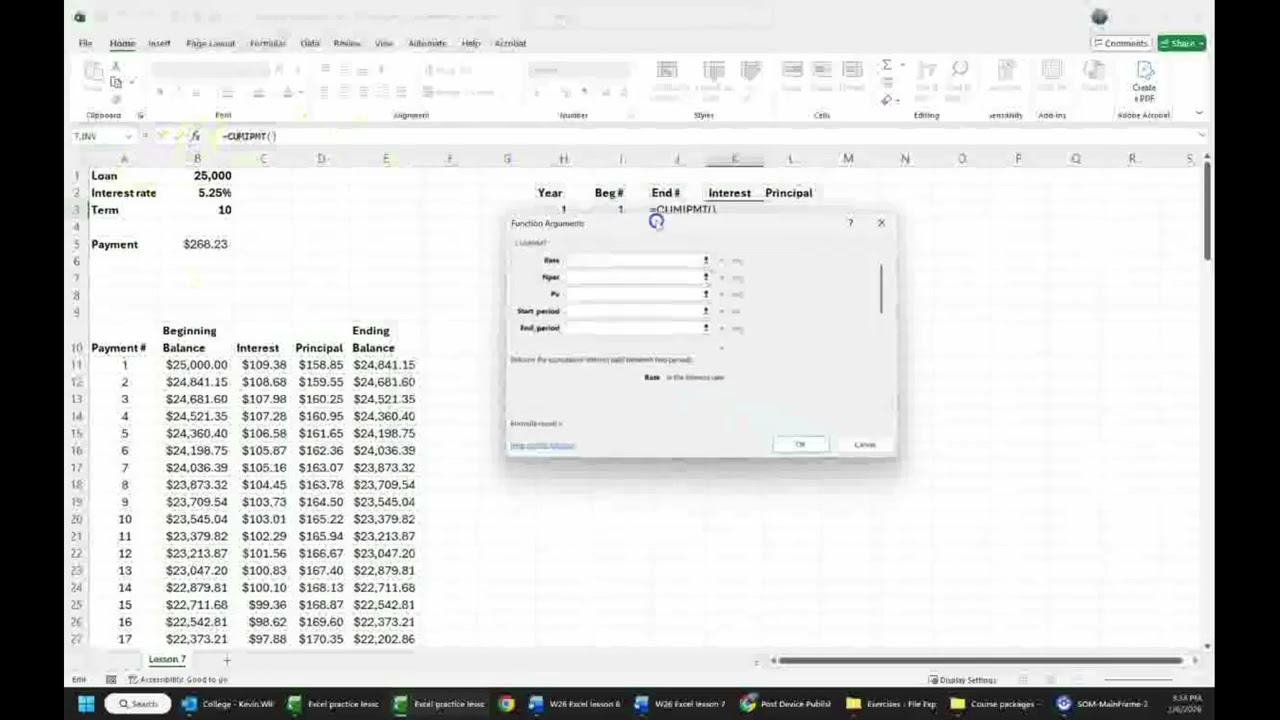Expand the Clipboard group launcher
The image size is (1280, 720).
pyautogui.click(x=140, y=115)
